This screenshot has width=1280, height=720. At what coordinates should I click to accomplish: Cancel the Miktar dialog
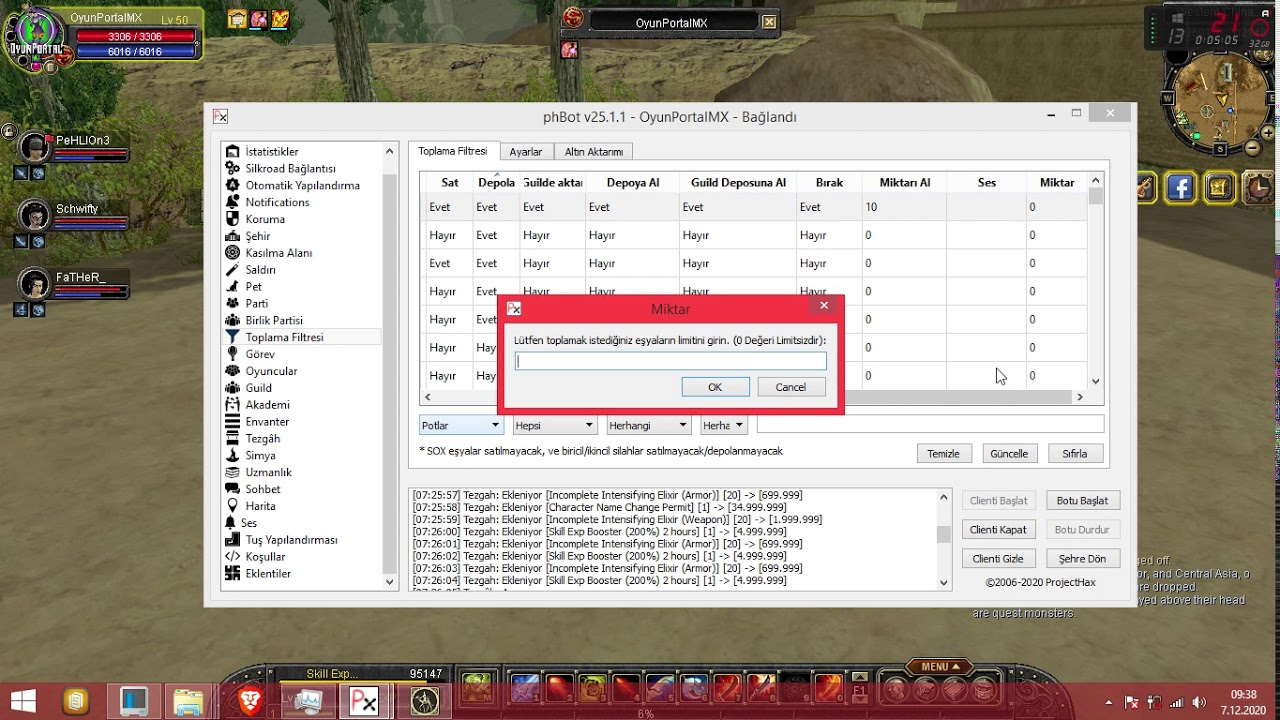791,387
